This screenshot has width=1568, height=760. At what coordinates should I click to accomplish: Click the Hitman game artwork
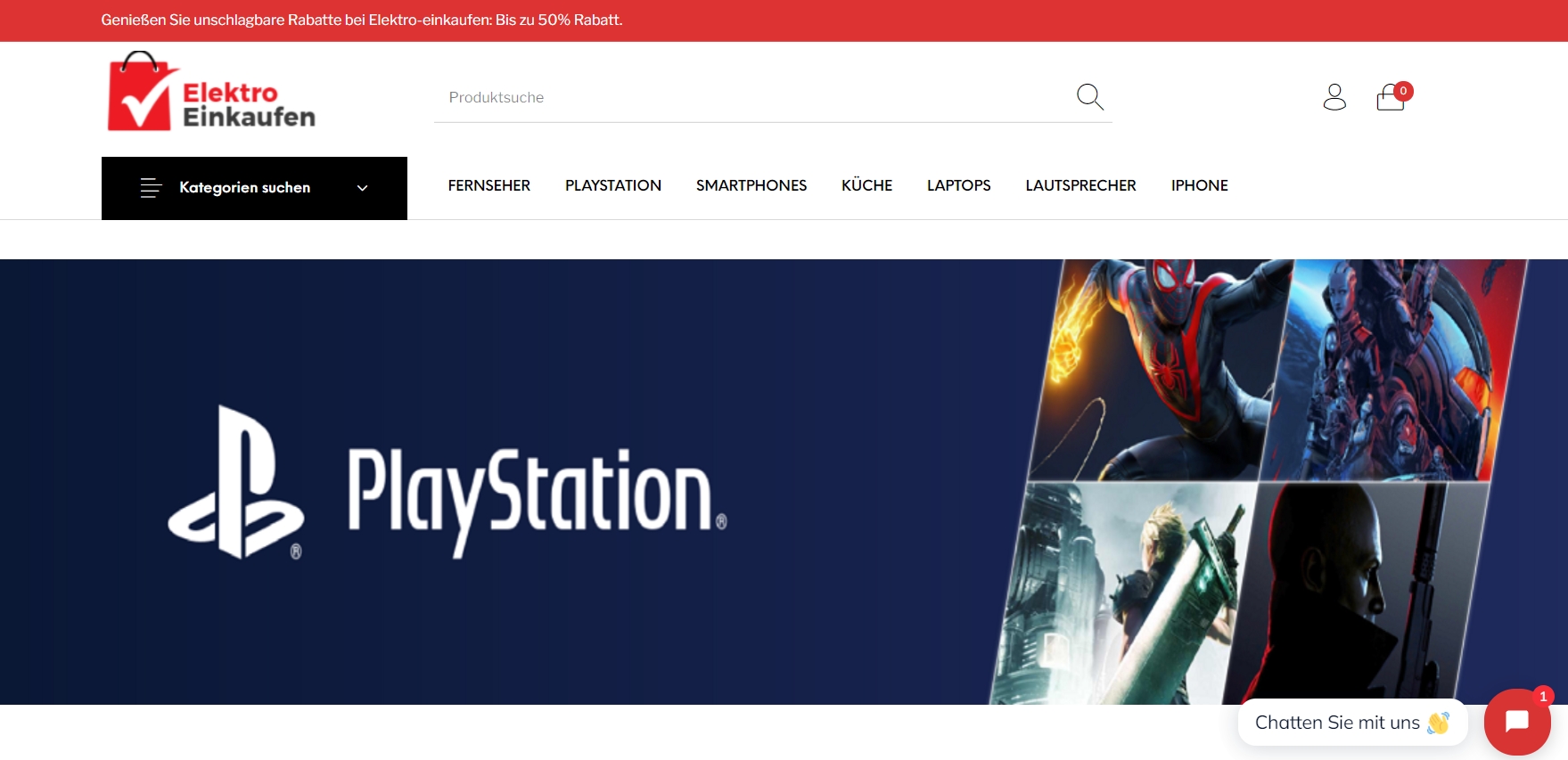(x=1355, y=593)
